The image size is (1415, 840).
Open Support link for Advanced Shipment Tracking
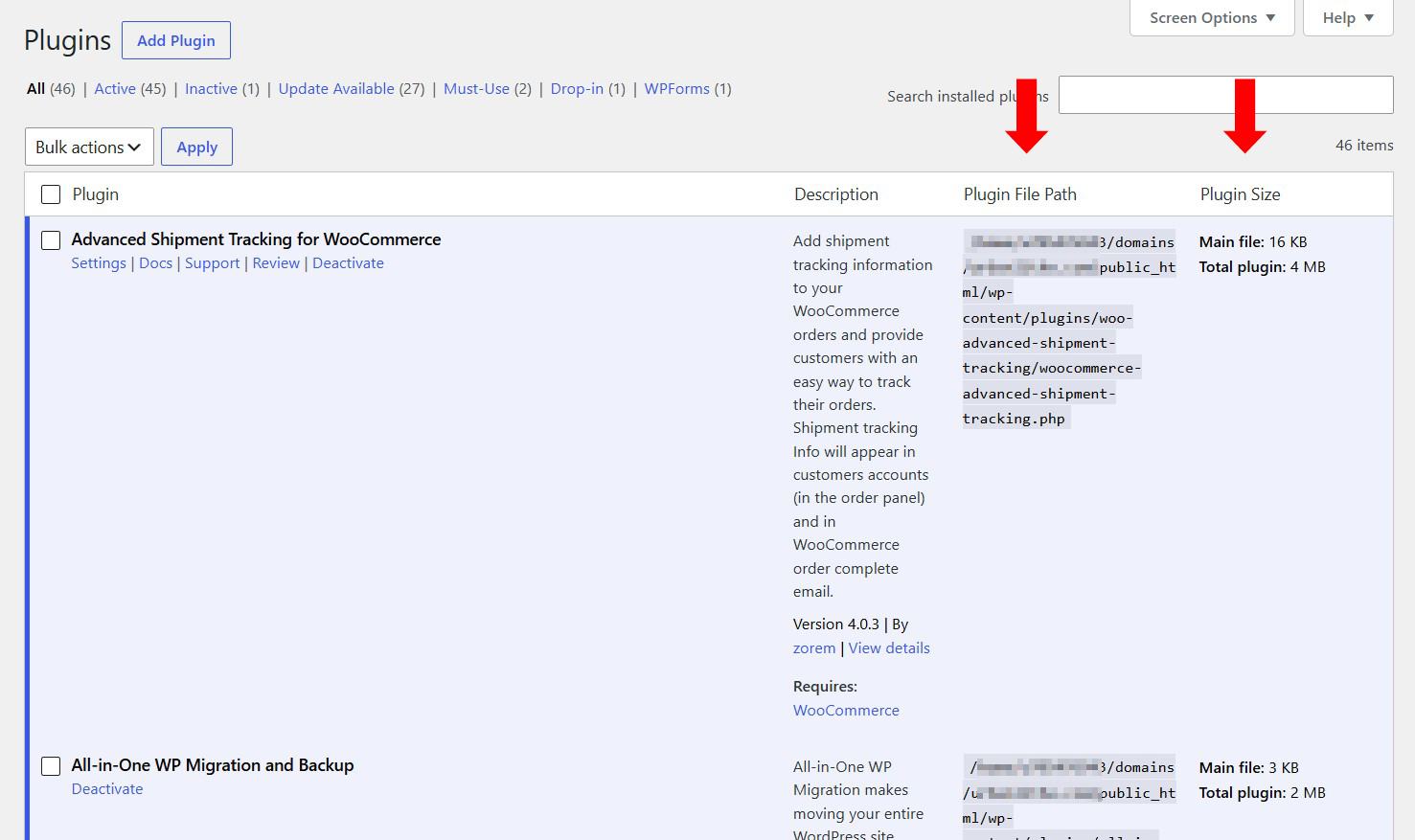[x=213, y=263]
